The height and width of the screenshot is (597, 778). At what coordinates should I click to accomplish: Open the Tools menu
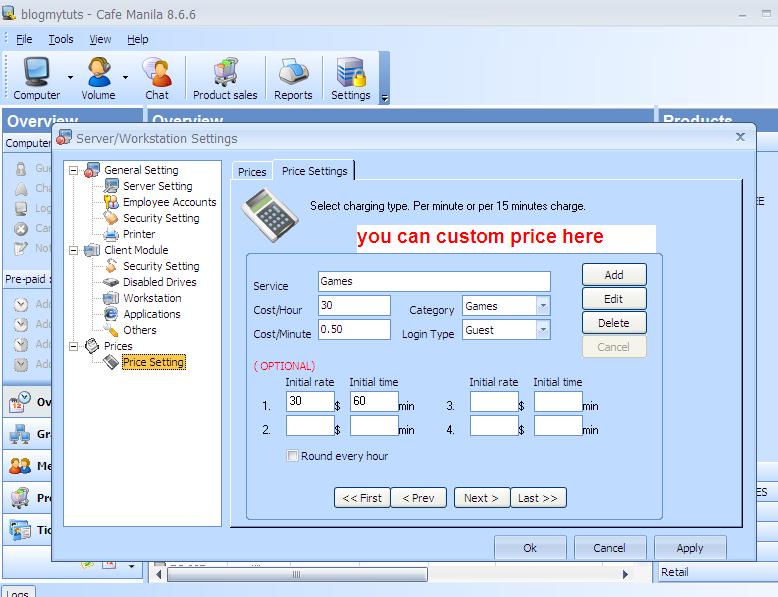tap(61, 39)
